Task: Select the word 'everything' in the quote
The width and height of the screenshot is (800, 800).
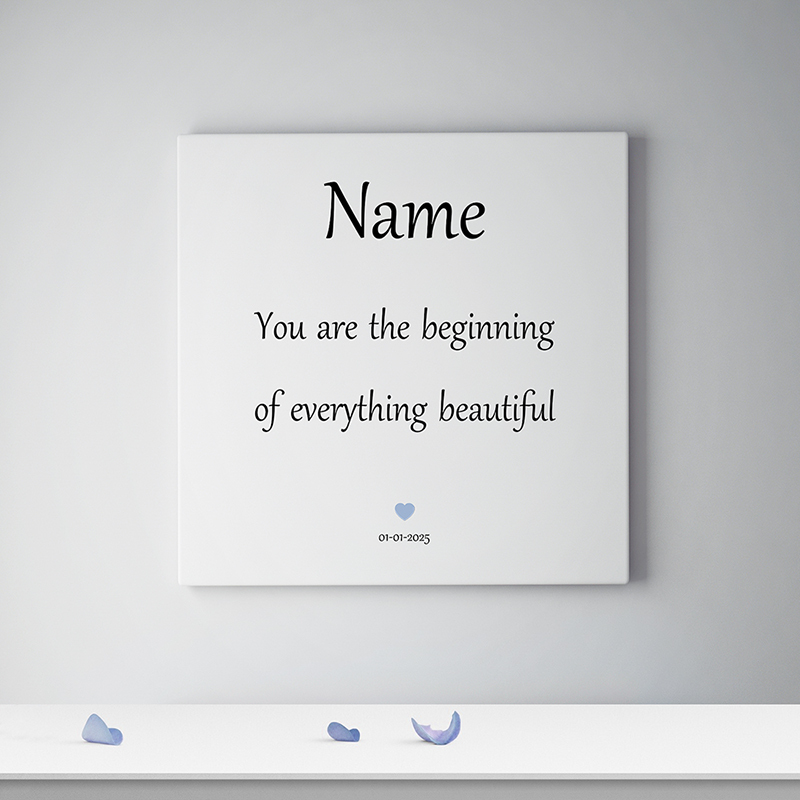Action: pos(358,411)
